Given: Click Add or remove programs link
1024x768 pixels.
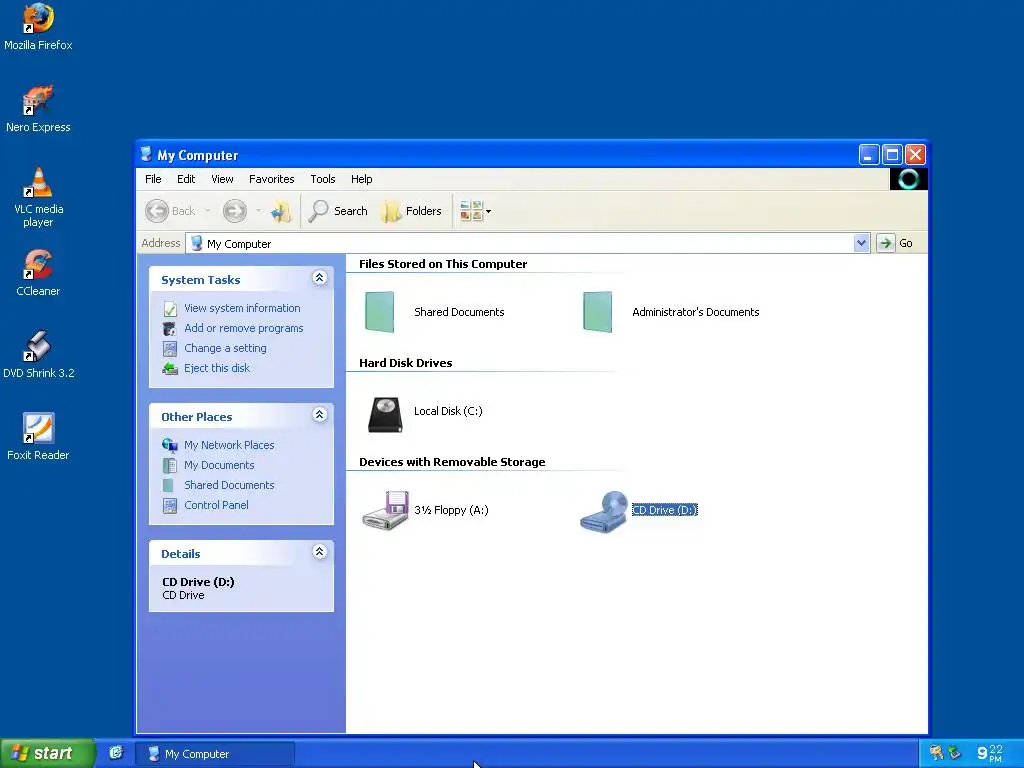Looking at the screenshot, I should [244, 328].
